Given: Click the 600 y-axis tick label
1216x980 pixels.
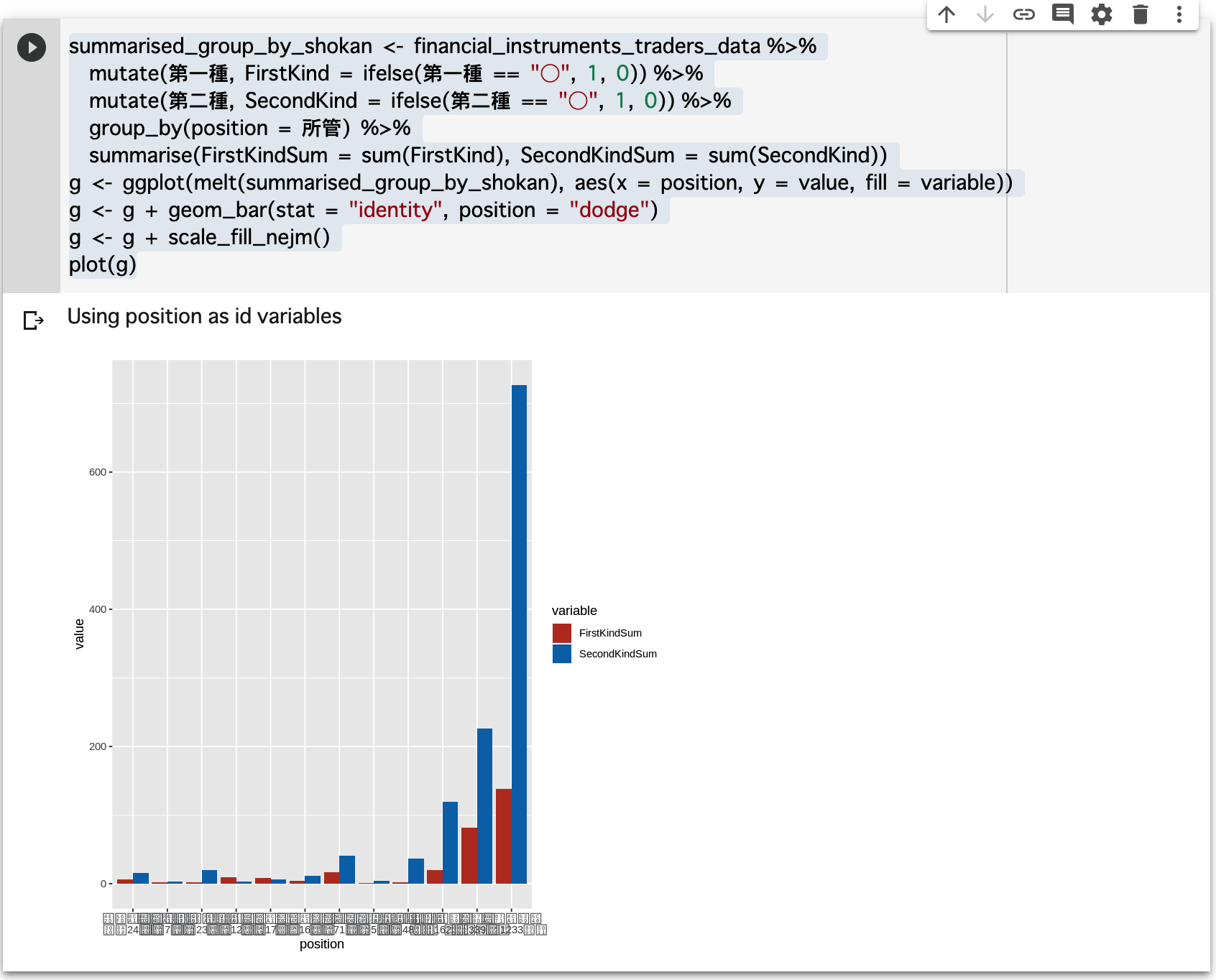Looking at the screenshot, I should [98, 472].
